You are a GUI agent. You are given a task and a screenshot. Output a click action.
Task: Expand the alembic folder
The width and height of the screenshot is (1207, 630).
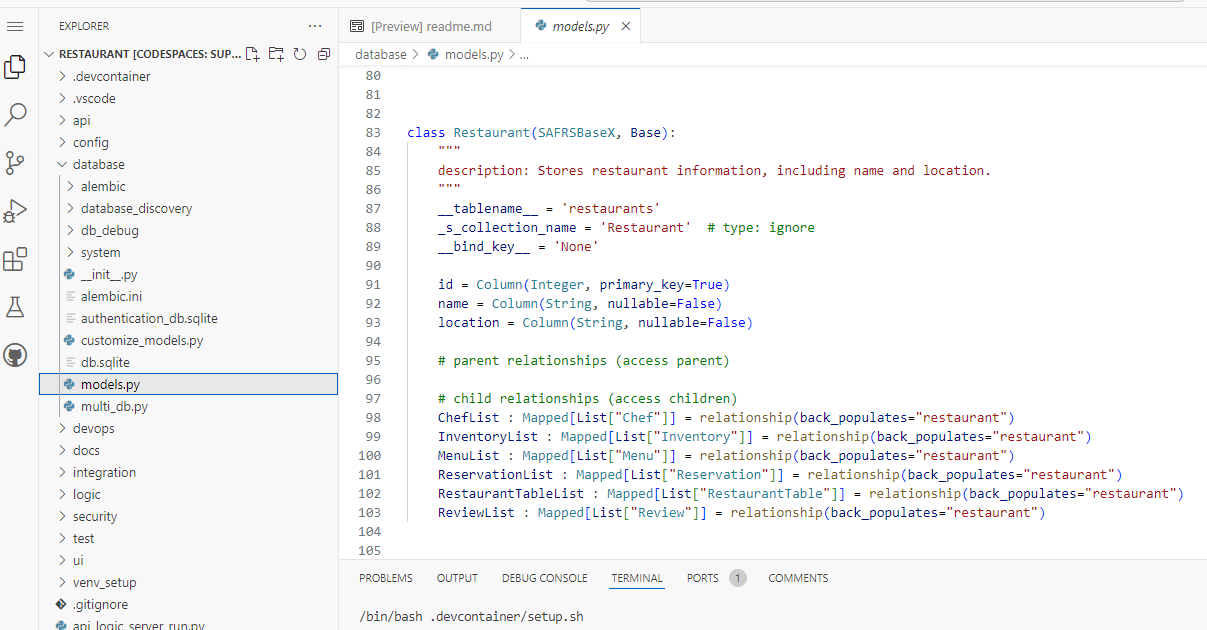103,186
